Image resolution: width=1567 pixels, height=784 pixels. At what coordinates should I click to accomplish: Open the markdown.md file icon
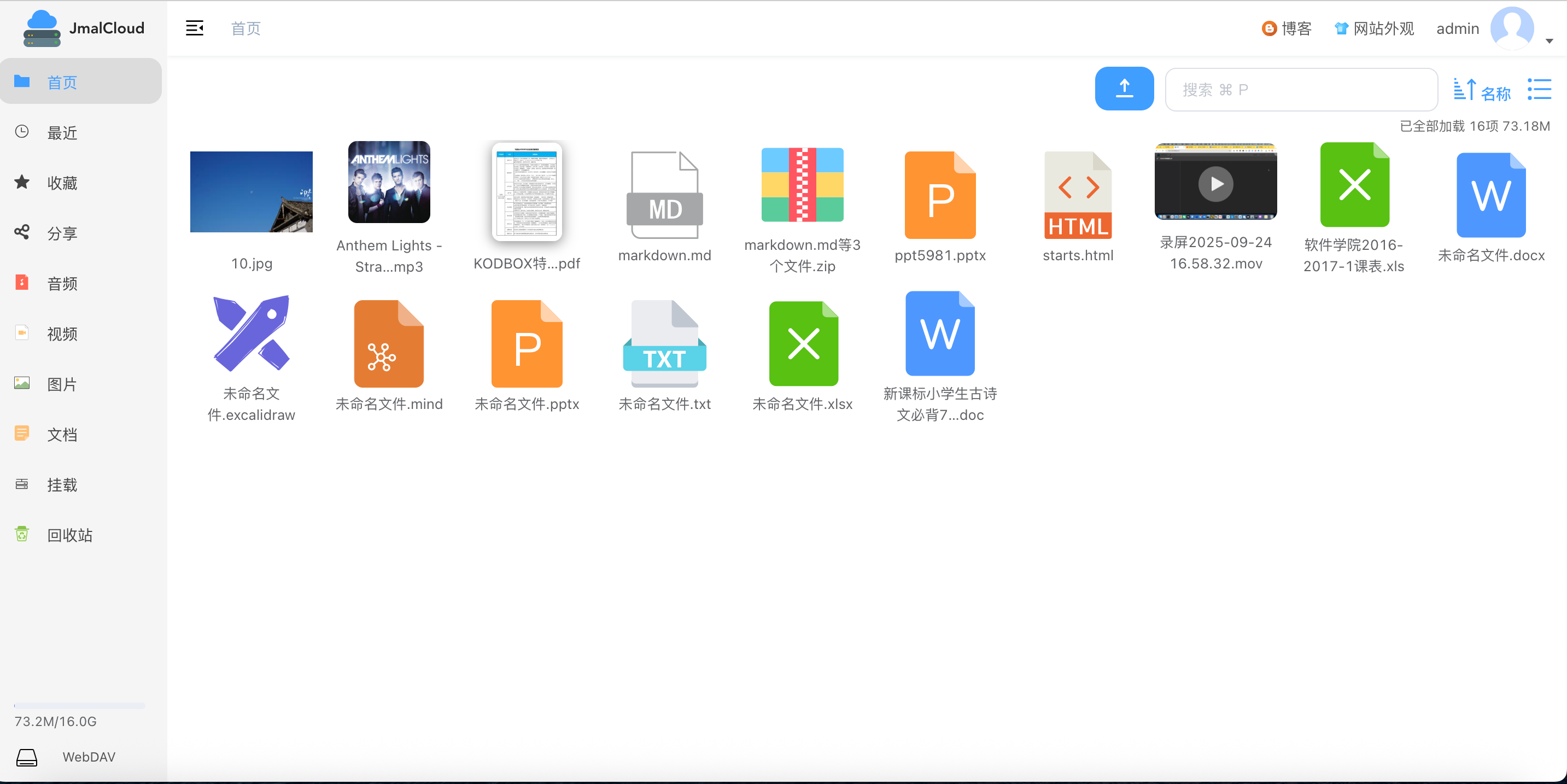coord(664,195)
